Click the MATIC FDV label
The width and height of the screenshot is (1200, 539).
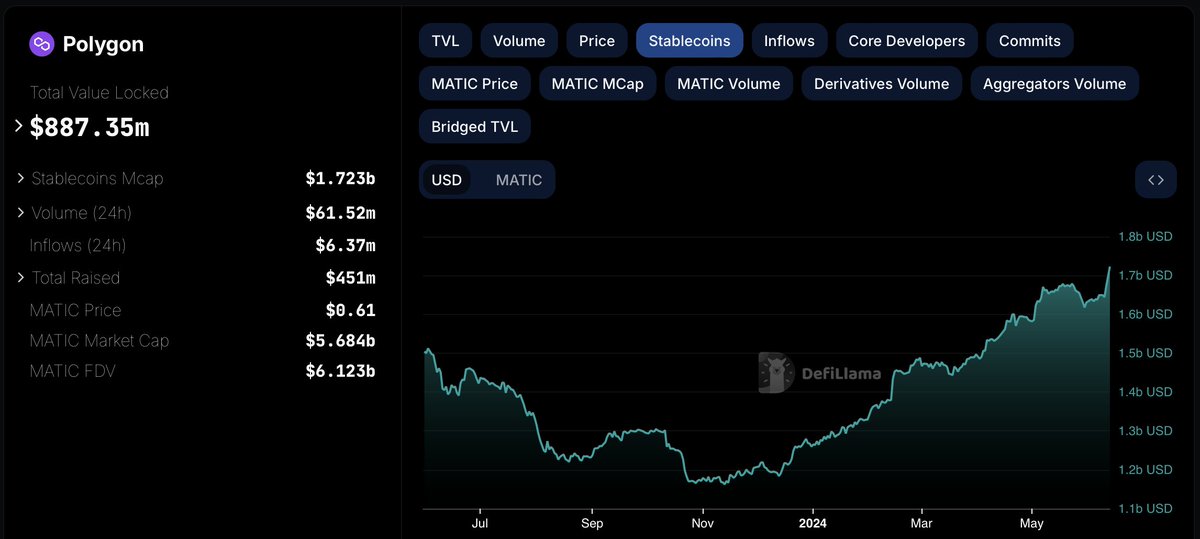click(73, 371)
